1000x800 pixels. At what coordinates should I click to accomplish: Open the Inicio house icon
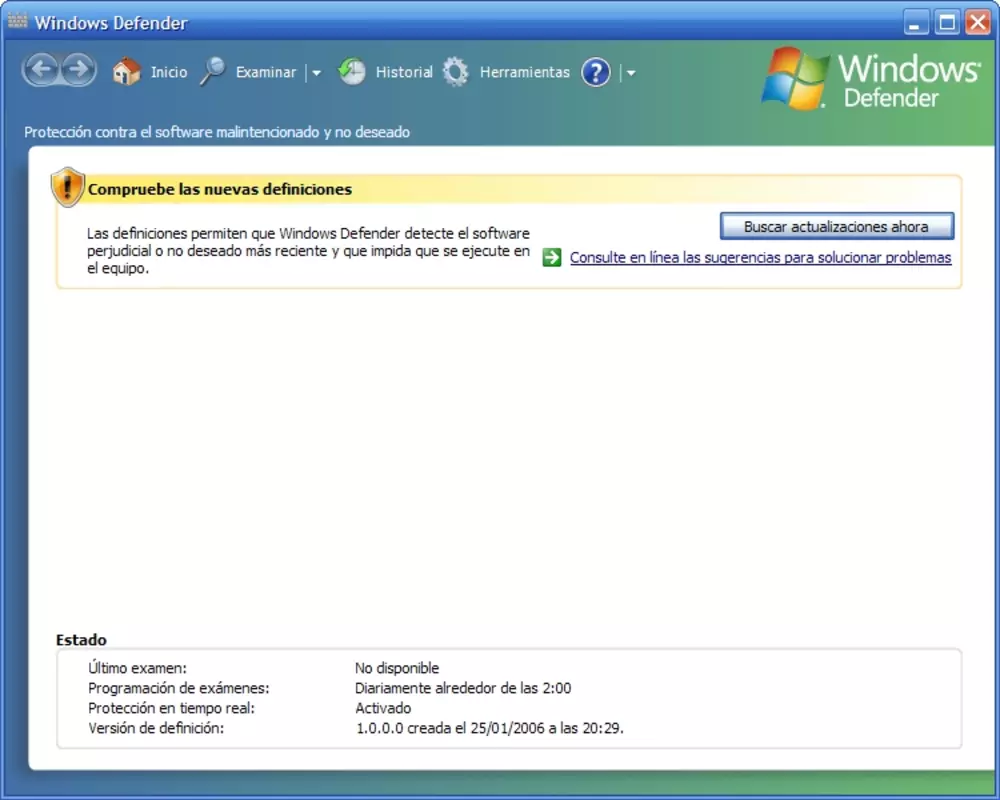[x=126, y=71]
